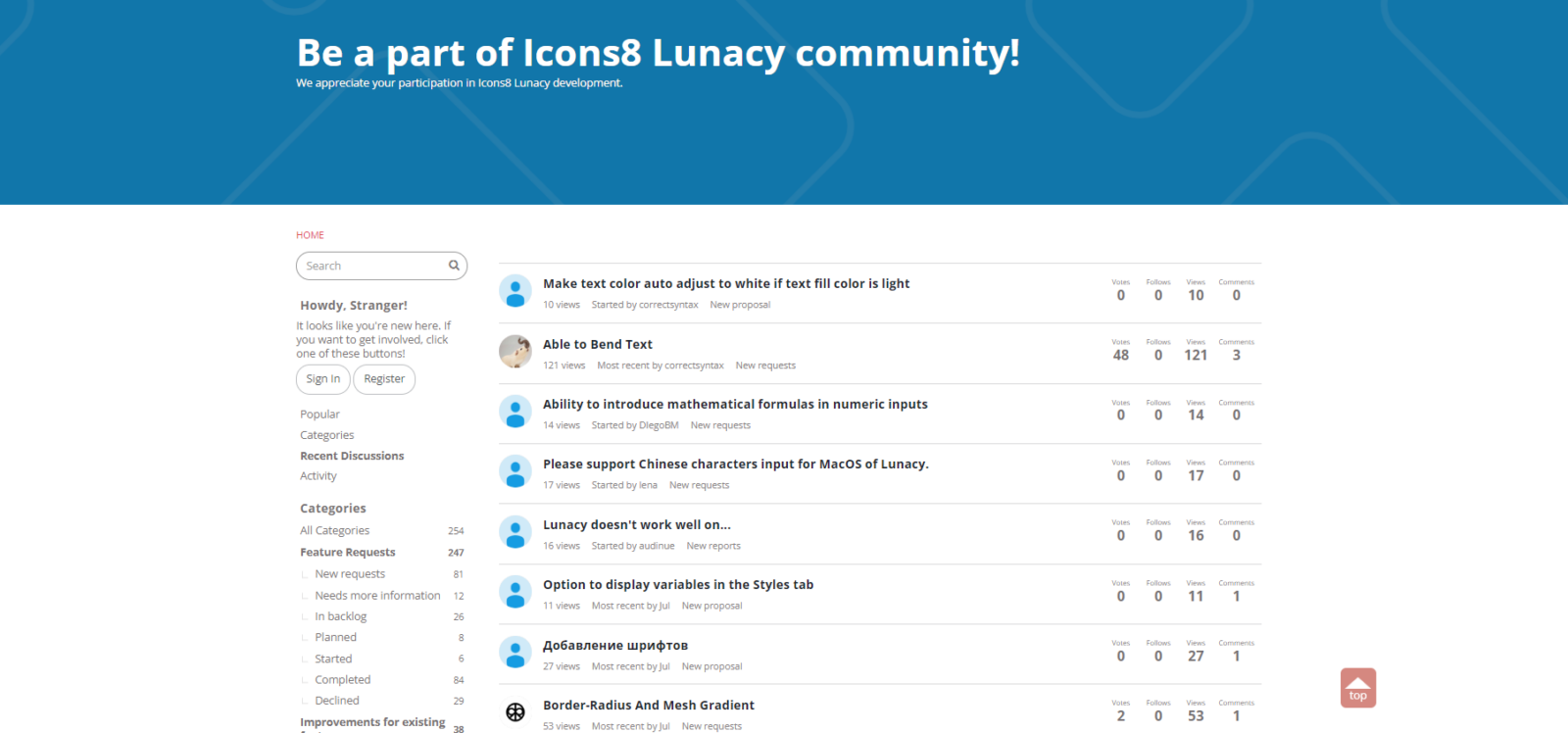The image size is (1568, 733).
Task: Click avatar next to Lunacy doesn't work well
Action: 514,532
